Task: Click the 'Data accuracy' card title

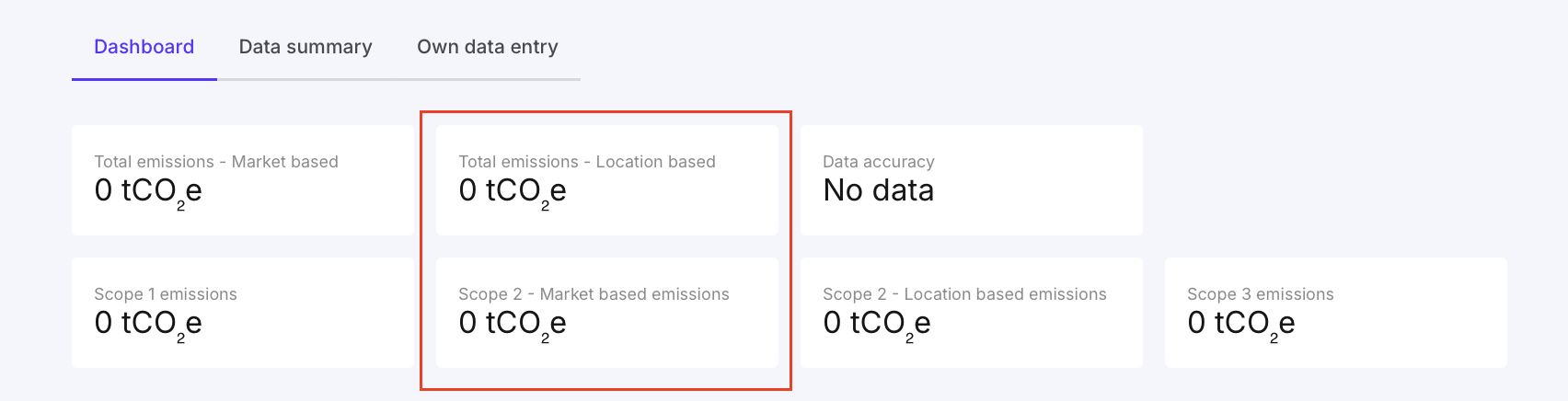Action: coord(879,162)
